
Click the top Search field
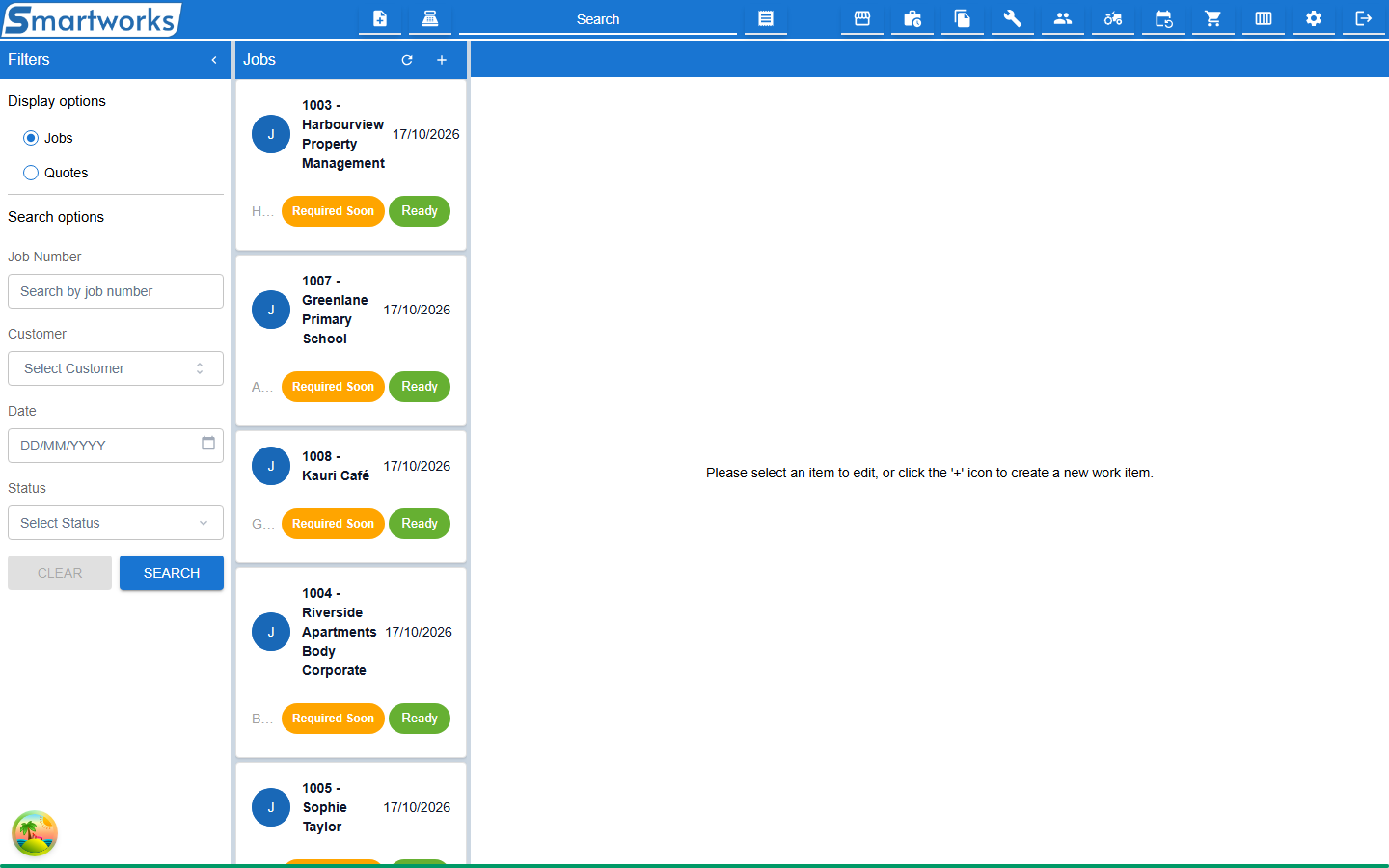click(598, 19)
